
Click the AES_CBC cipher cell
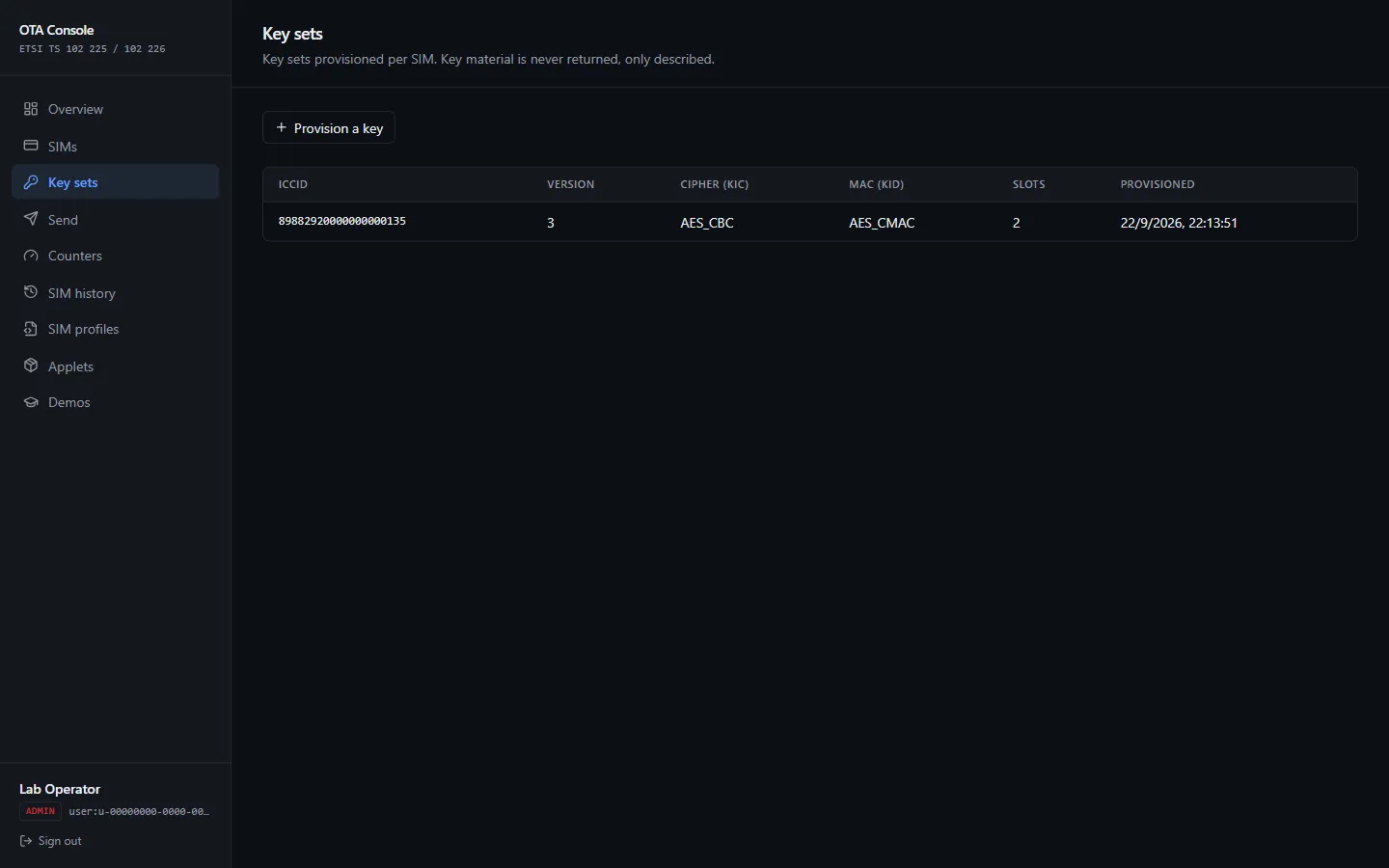pos(707,223)
